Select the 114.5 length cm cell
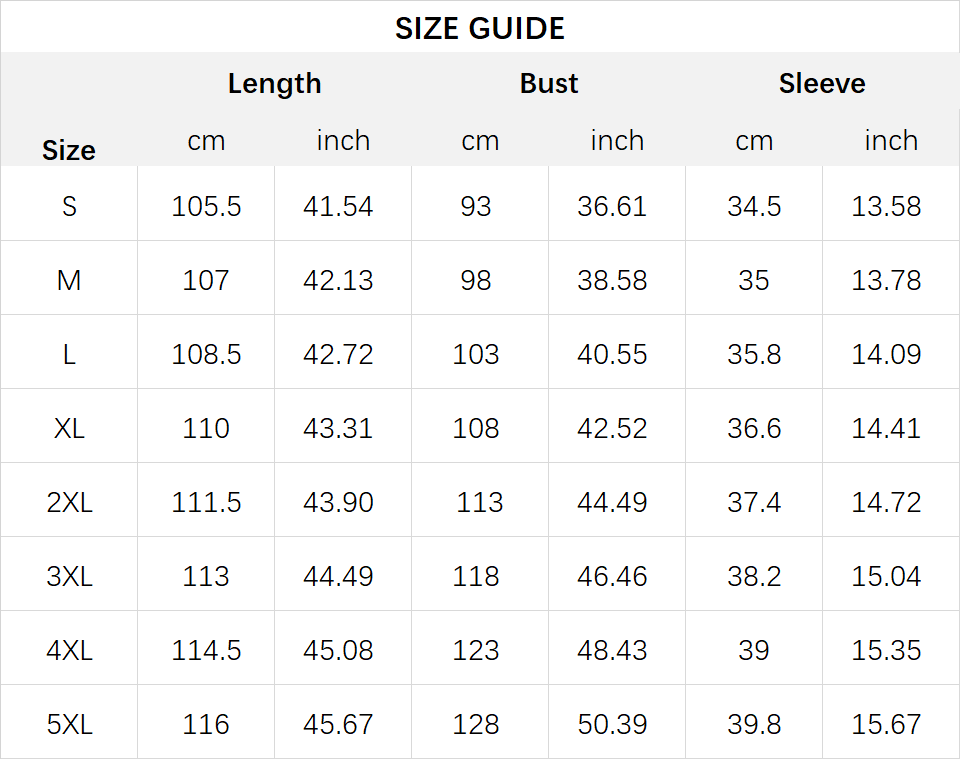 pos(206,650)
